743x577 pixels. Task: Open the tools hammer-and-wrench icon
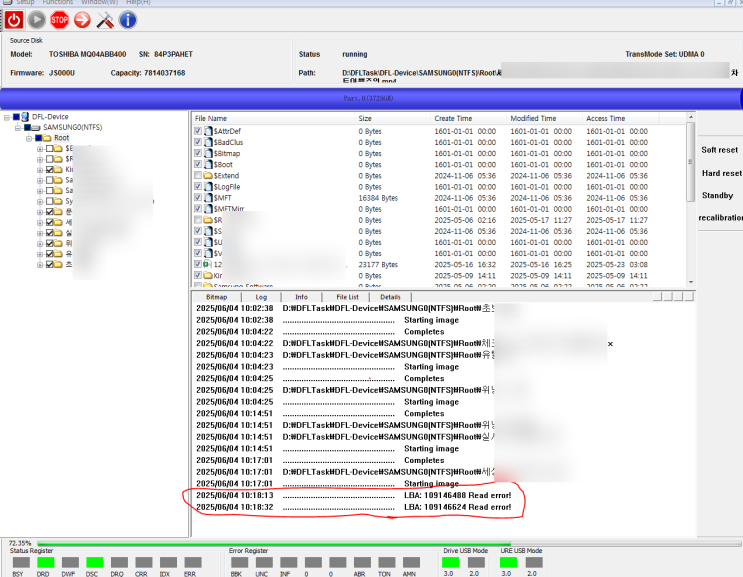click(x=105, y=20)
